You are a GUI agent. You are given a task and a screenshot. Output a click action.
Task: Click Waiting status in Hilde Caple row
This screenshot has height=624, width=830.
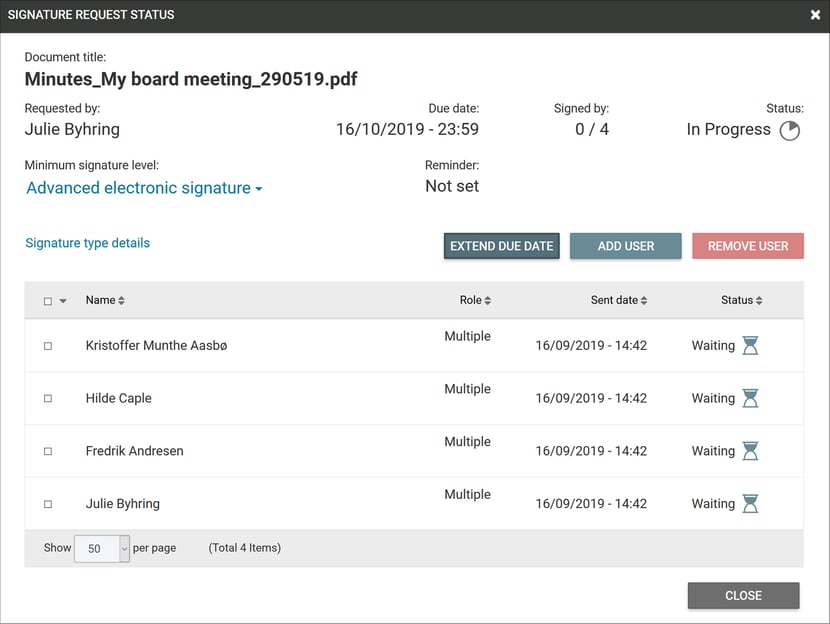pos(713,398)
